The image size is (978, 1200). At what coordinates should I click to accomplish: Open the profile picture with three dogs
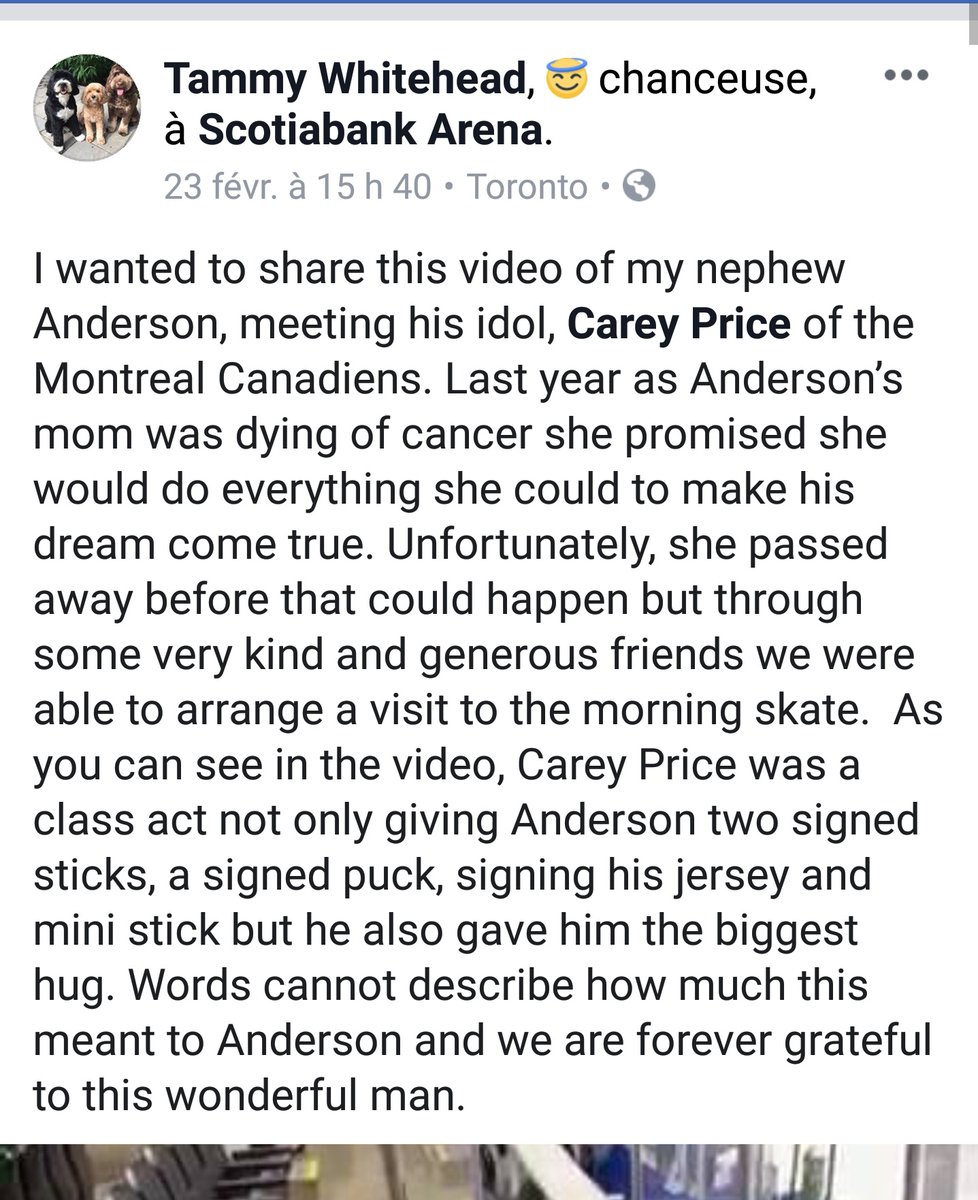tap(87, 104)
